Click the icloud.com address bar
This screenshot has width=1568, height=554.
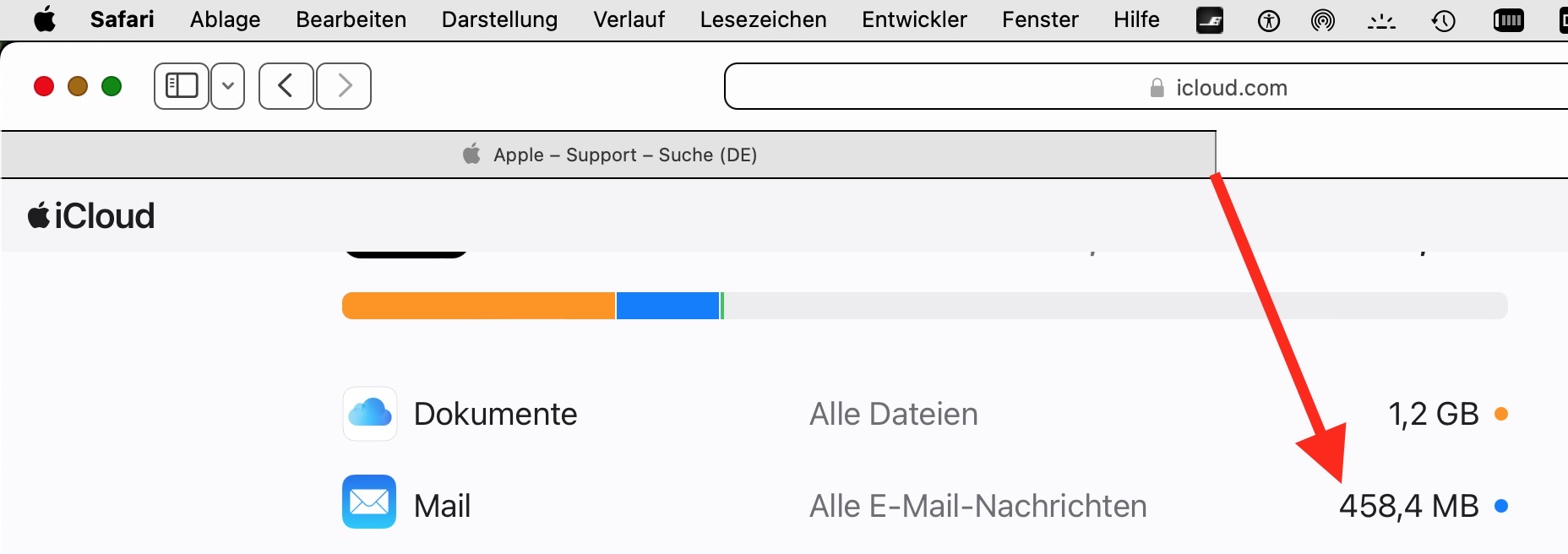pyautogui.click(x=1146, y=87)
